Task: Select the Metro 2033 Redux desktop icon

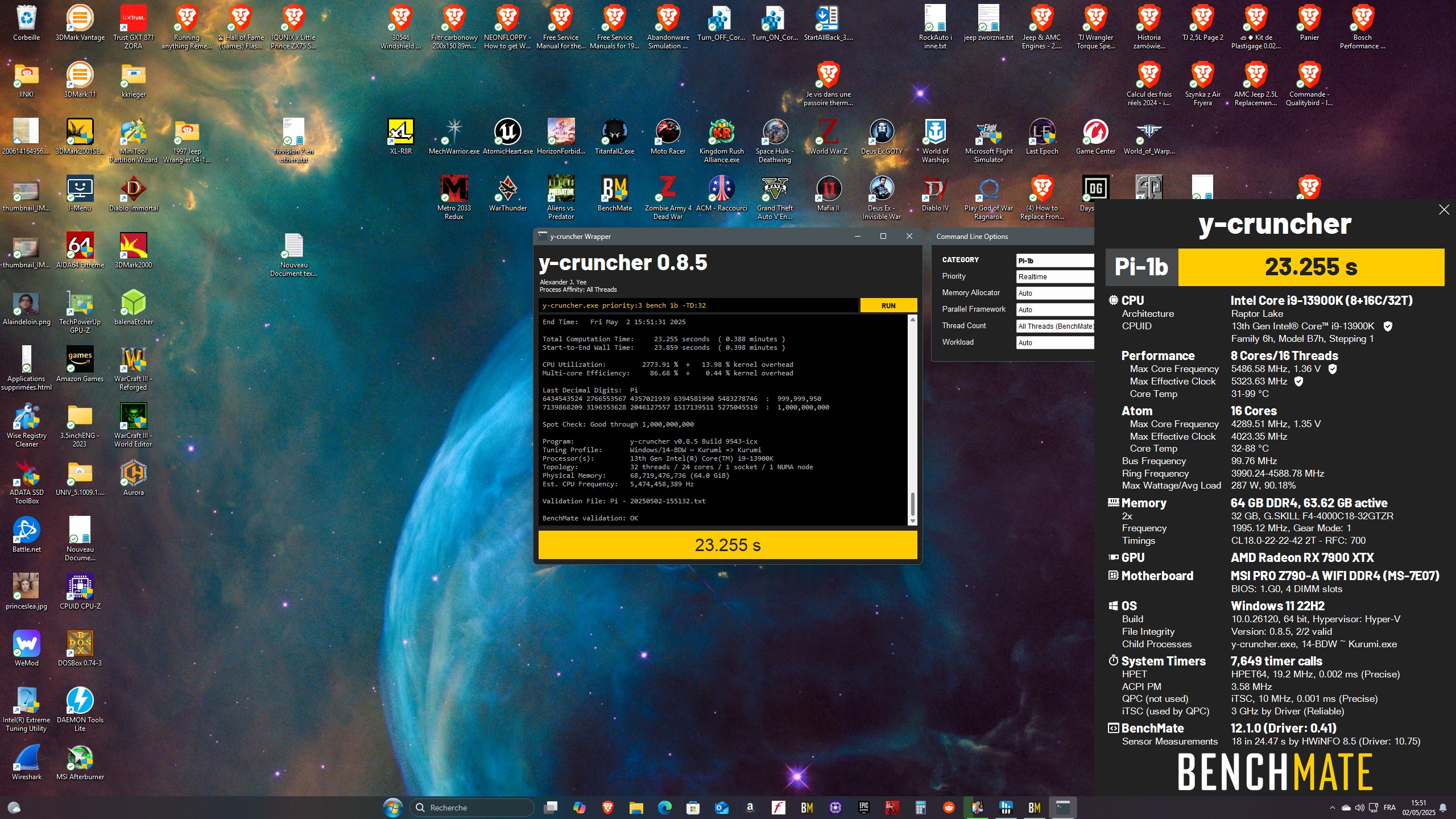Action: [x=454, y=198]
